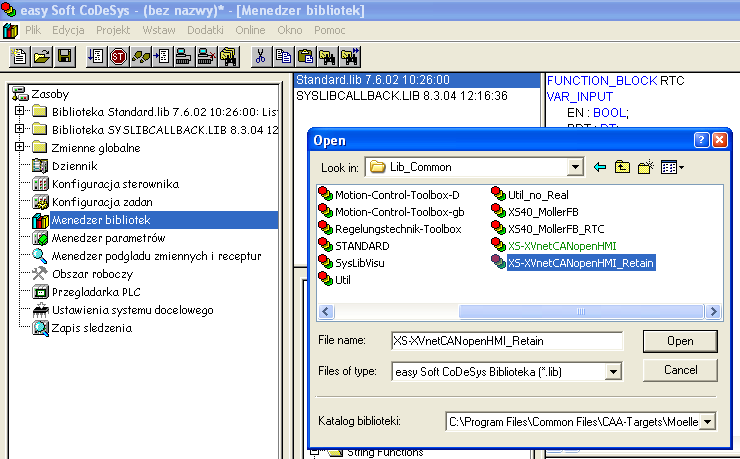
Task: Open the Look in folder dropdown
Action: click(x=575, y=167)
